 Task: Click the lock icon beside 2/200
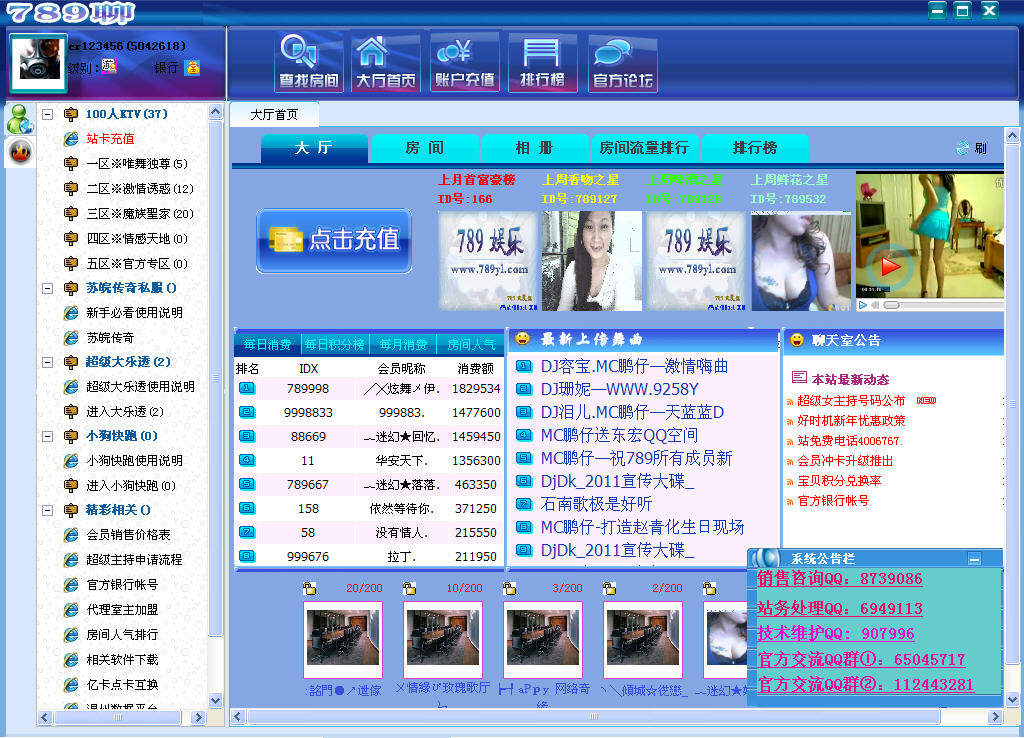(609, 588)
